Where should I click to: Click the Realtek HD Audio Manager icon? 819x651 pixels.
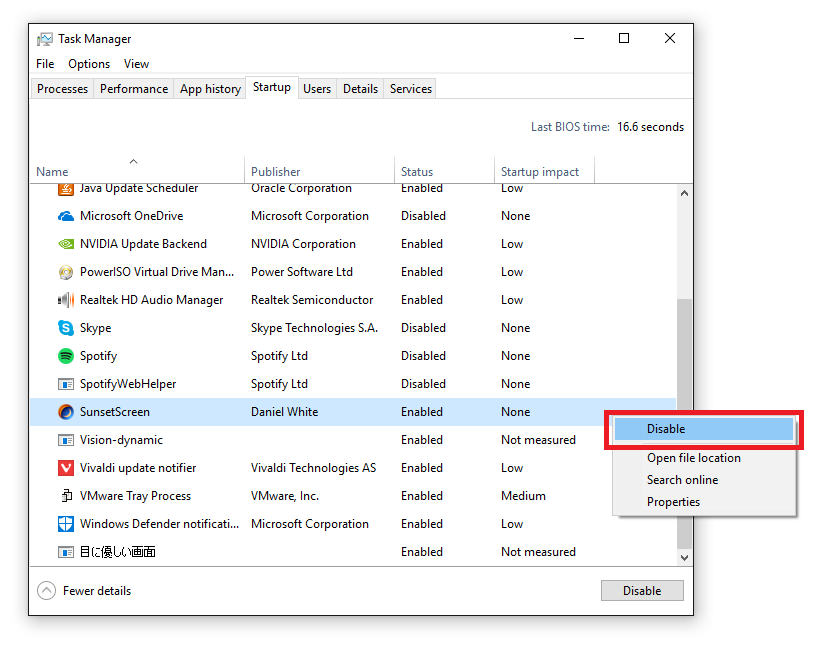(x=65, y=300)
